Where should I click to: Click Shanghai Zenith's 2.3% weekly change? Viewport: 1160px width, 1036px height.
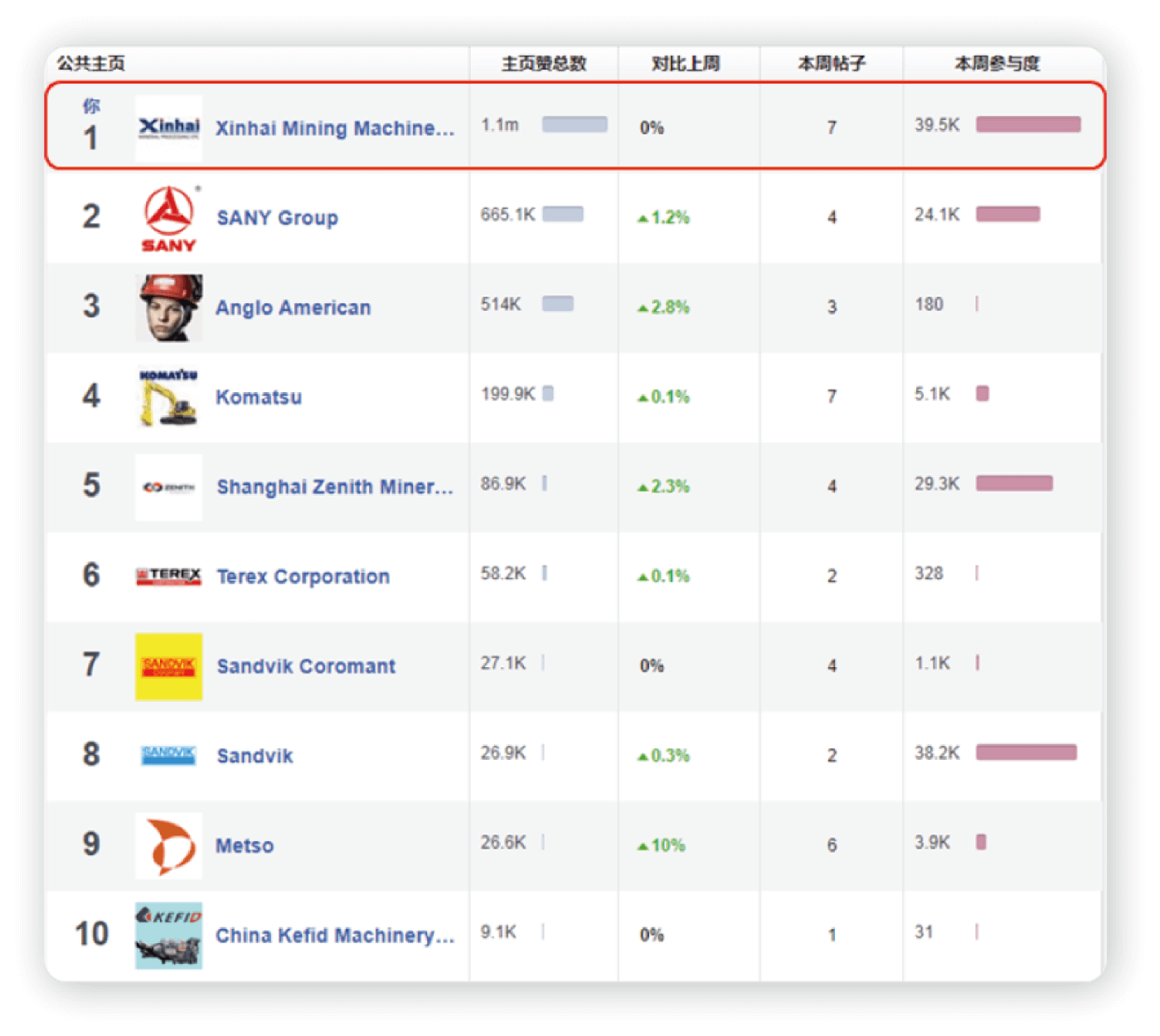click(663, 486)
